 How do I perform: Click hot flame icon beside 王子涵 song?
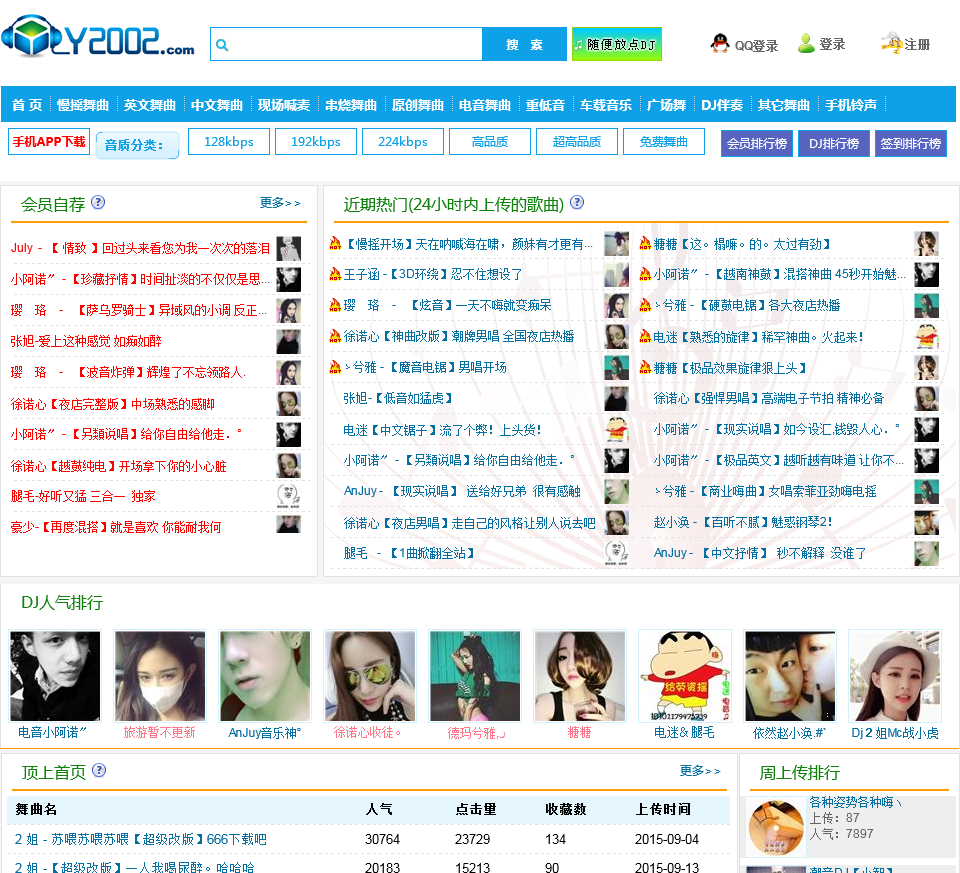[335, 274]
